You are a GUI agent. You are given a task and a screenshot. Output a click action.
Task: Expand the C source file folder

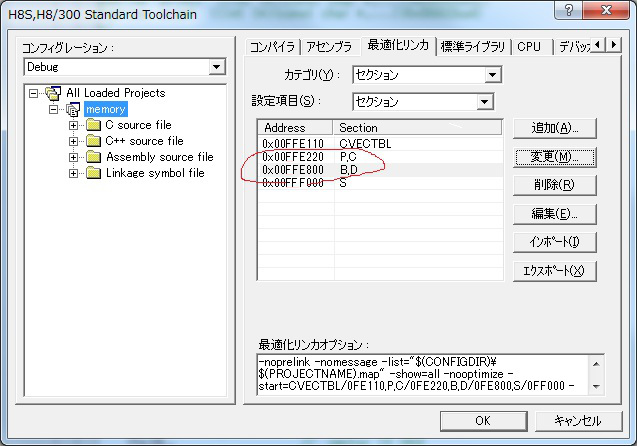click(x=73, y=125)
